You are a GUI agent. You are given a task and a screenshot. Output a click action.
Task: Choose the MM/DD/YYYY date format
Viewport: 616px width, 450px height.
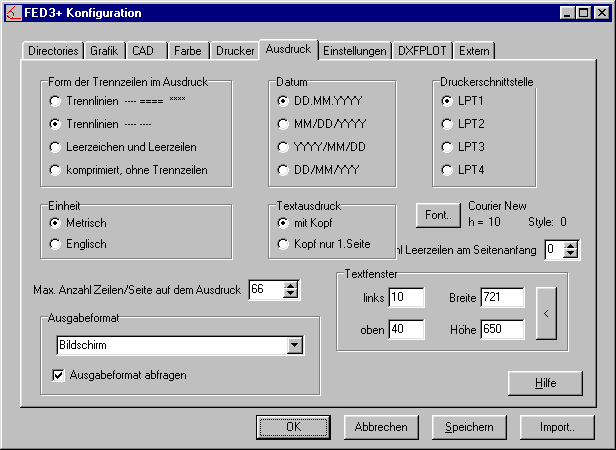point(284,124)
